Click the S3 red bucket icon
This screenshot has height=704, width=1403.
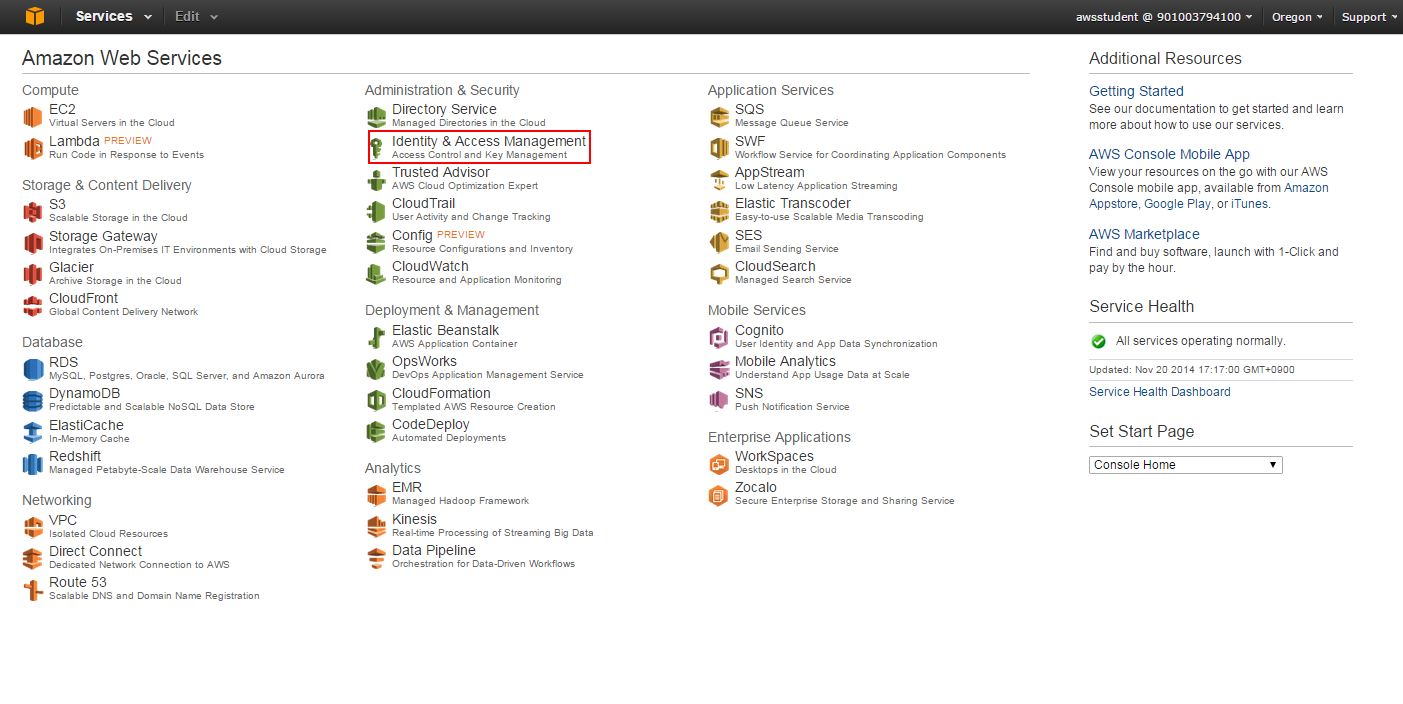point(33,211)
